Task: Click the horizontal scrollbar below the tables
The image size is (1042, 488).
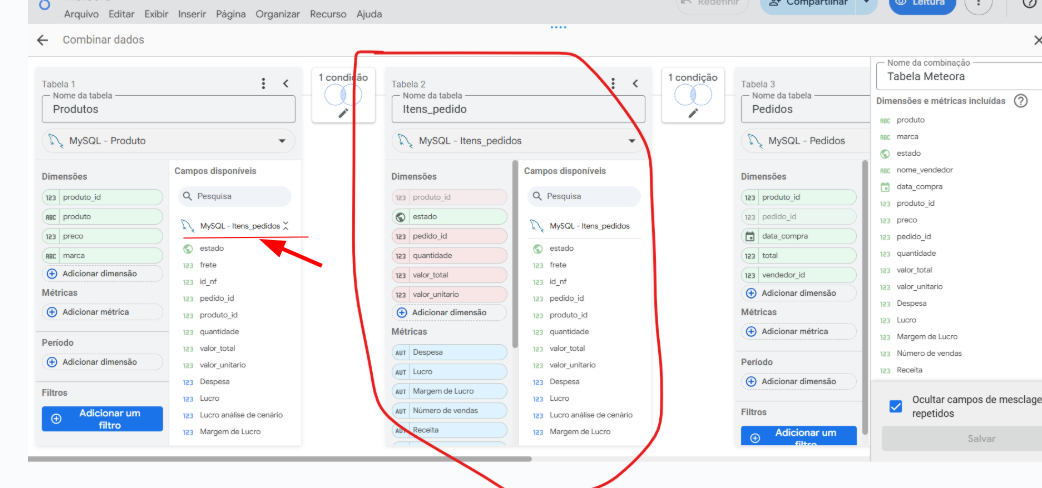Action: 279,459
